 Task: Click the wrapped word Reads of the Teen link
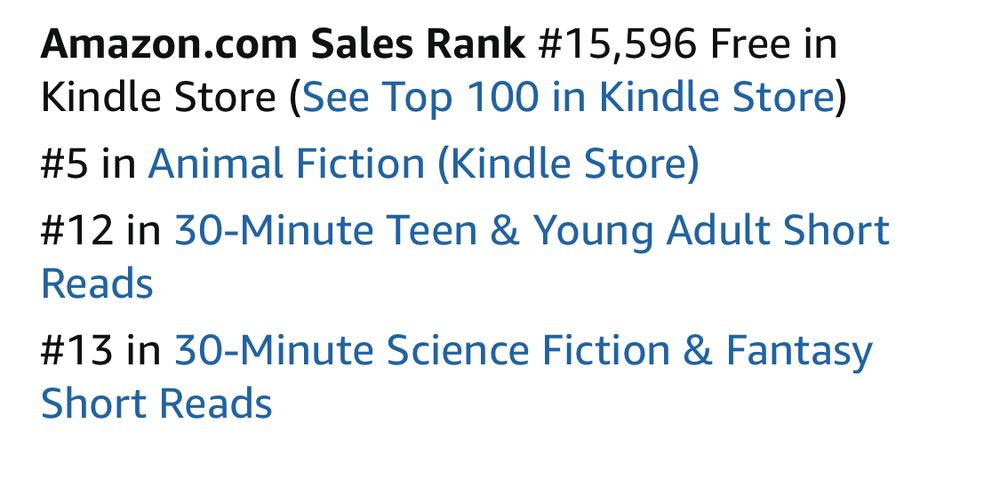pyautogui.click(x=97, y=284)
